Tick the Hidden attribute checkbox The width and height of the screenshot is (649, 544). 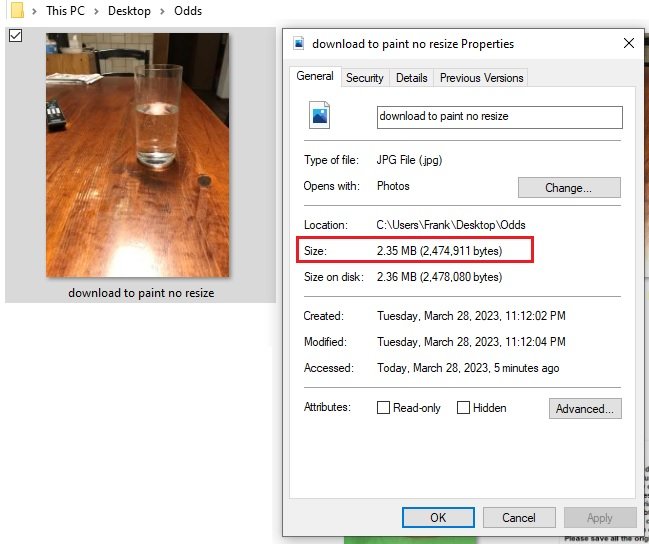464,408
